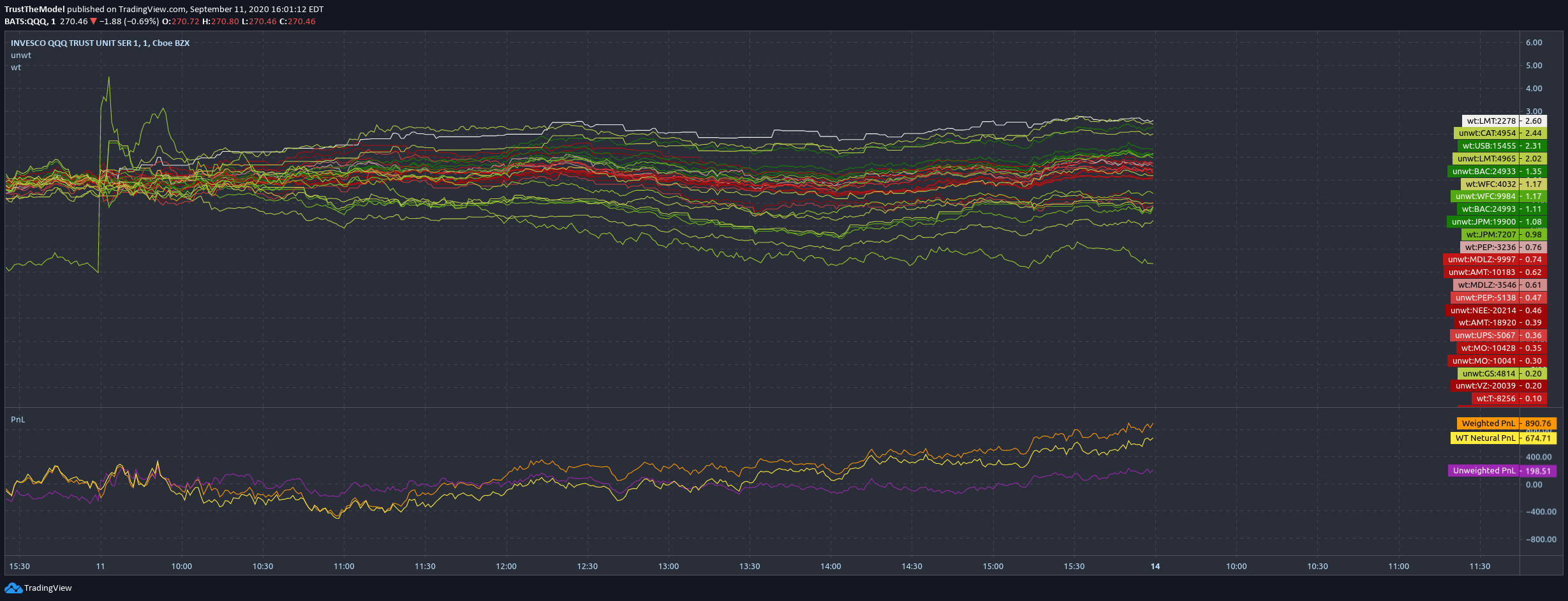Viewport: 1568px width, 601px height.
Task: Click the 4.00 price axis value
Action: (1534, 89)
